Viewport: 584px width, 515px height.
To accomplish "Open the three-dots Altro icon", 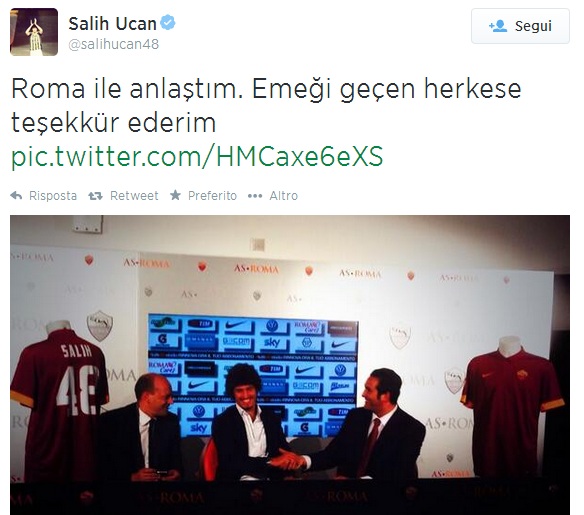I will 255,196.
